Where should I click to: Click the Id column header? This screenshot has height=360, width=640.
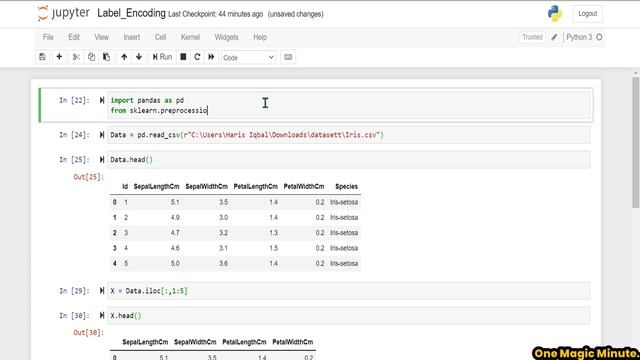125,187
